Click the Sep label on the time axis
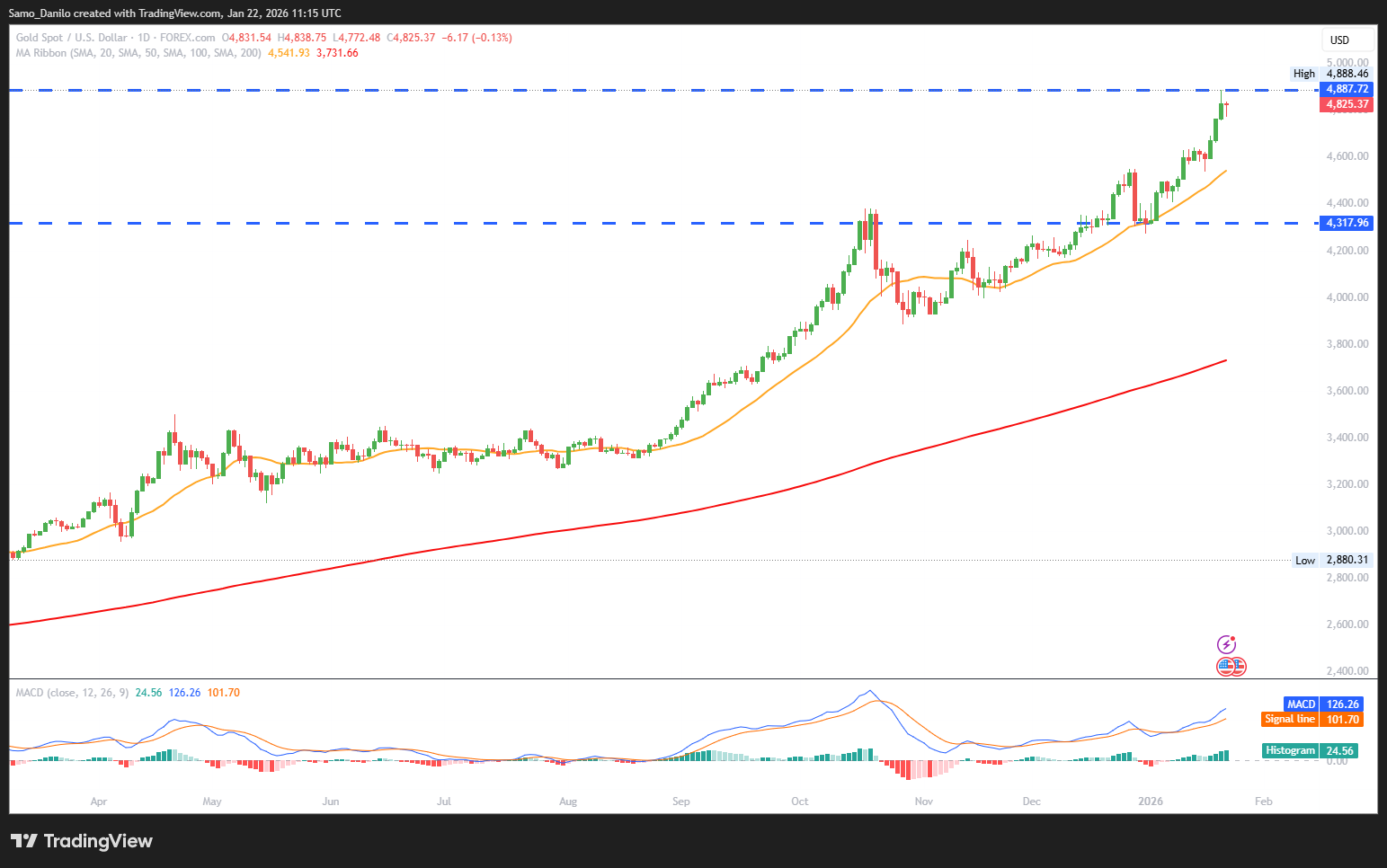Viewport: 1387px width, 868px height. pos(681,802)
